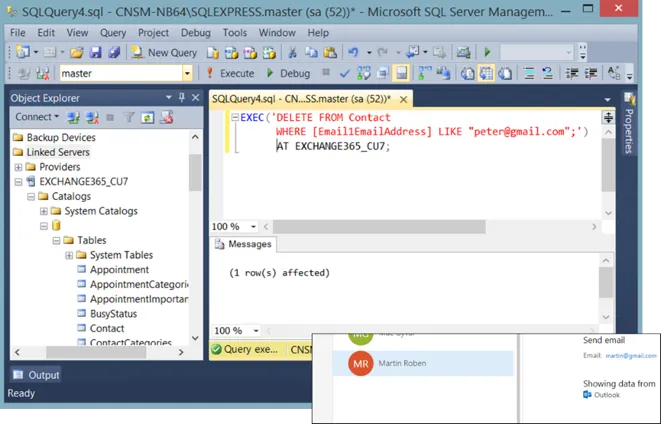
Task: Click the Undo arrow icon
Action: (353, 52)
